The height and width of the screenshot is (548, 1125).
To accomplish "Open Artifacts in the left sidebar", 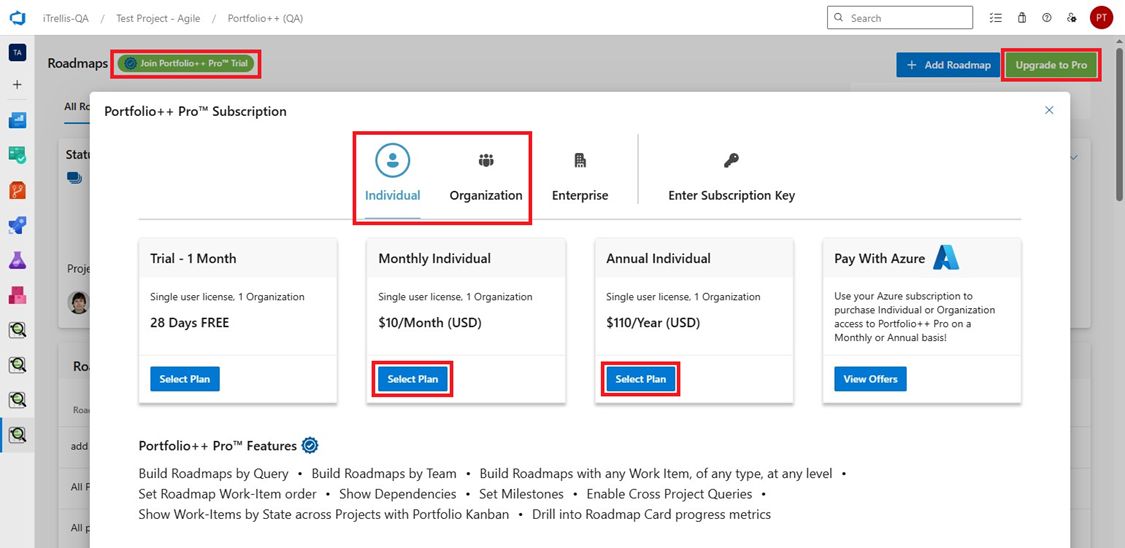I will tap(17, 295).
